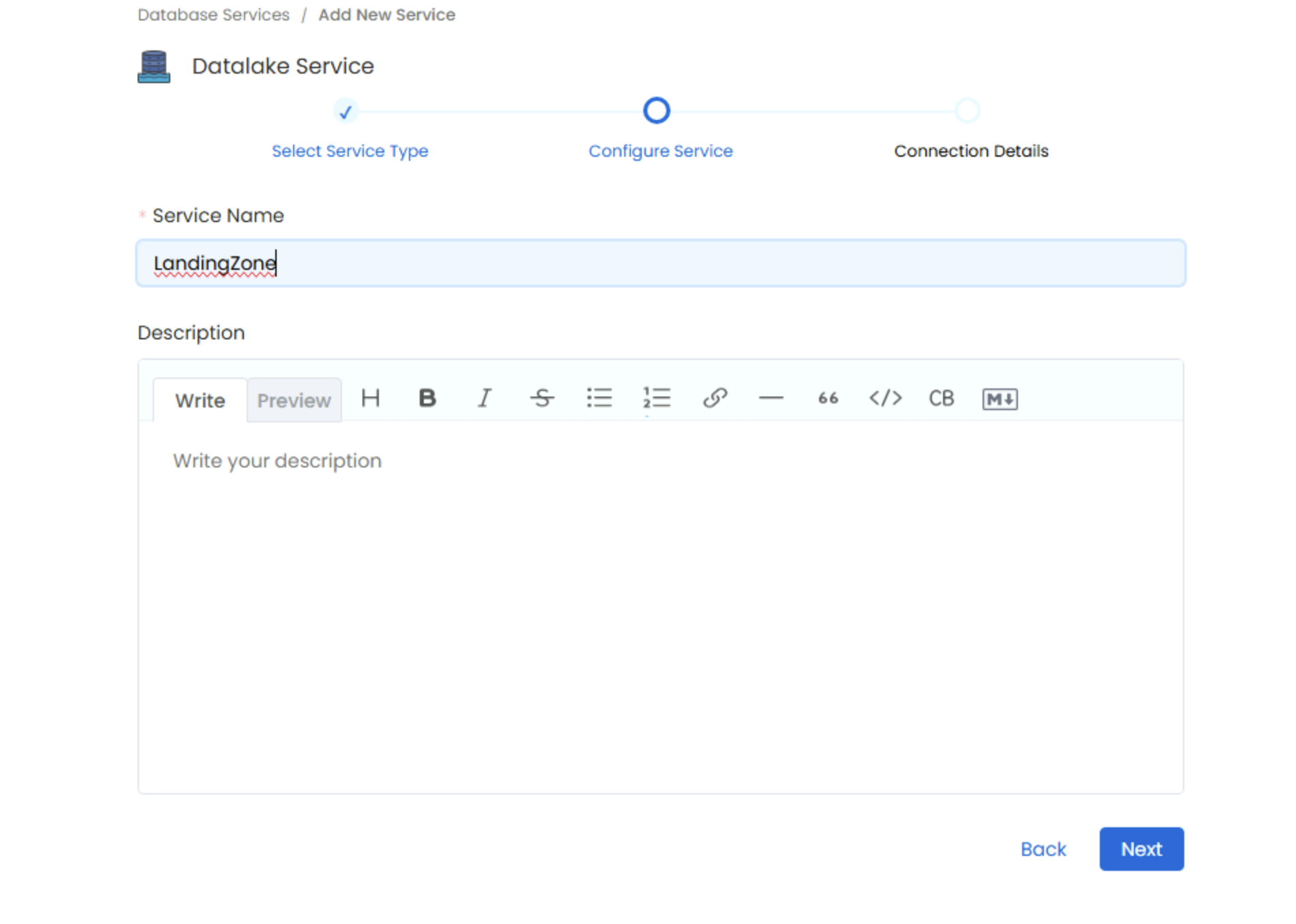
Task: Click the Datalake Service icon
Action: coord(154,67)
